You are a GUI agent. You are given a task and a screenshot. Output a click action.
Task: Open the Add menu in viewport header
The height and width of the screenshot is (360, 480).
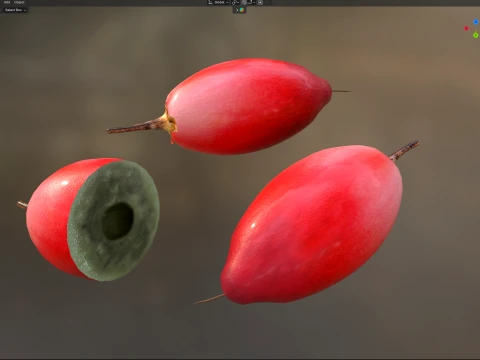tap(7, 2)
